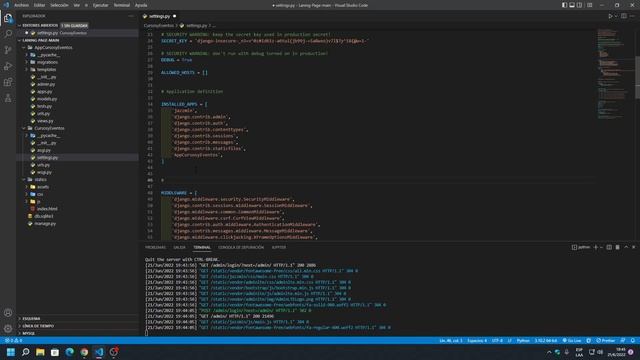This screenshot has width=640, height=360.
Task: Open the Accounts menu icon
Action: [8, 313]
